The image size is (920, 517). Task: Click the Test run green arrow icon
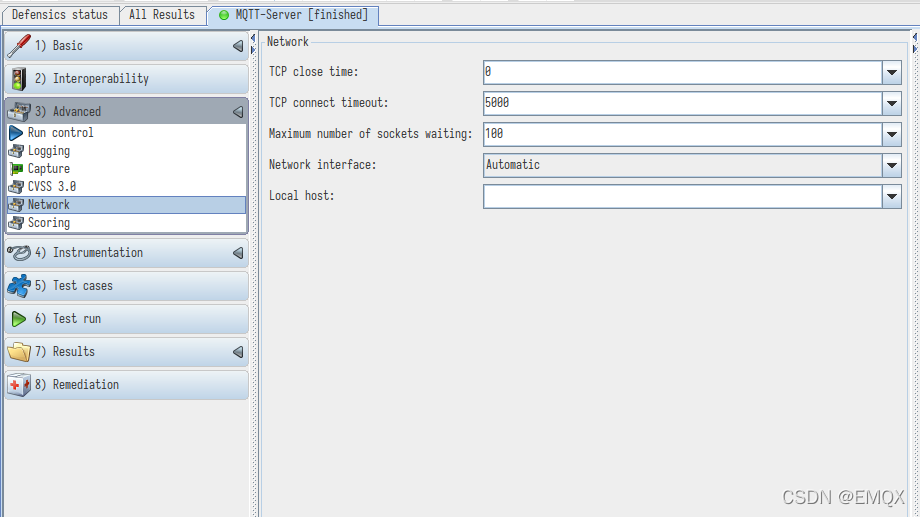point(18,319)
